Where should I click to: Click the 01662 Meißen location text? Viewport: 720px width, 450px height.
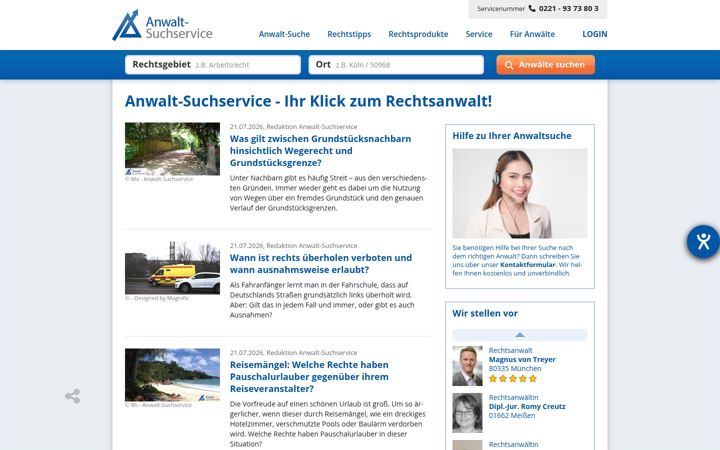point(512,416)
